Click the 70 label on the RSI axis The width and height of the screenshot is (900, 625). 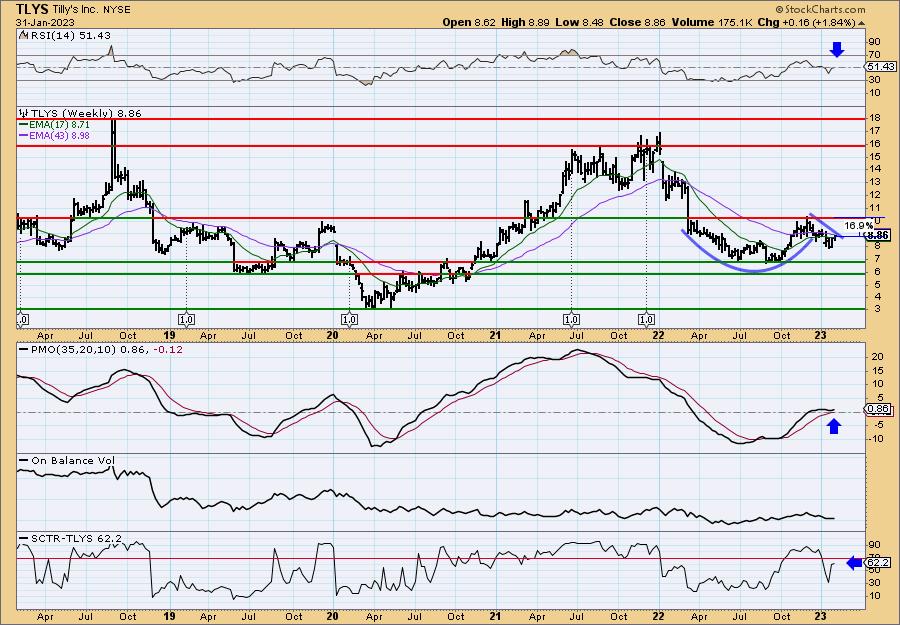875,55
